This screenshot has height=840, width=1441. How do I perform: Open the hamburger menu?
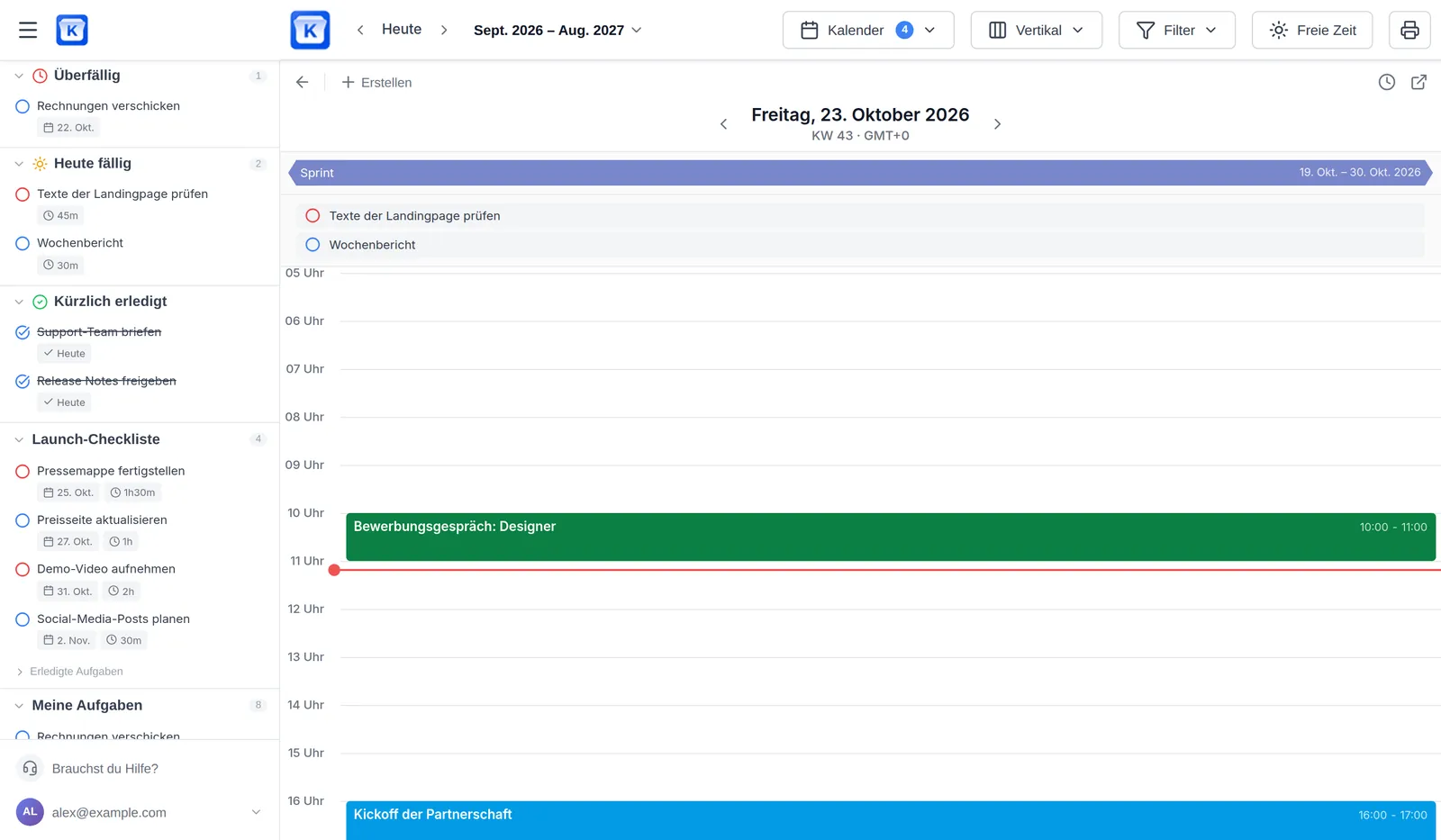point(28,30)
